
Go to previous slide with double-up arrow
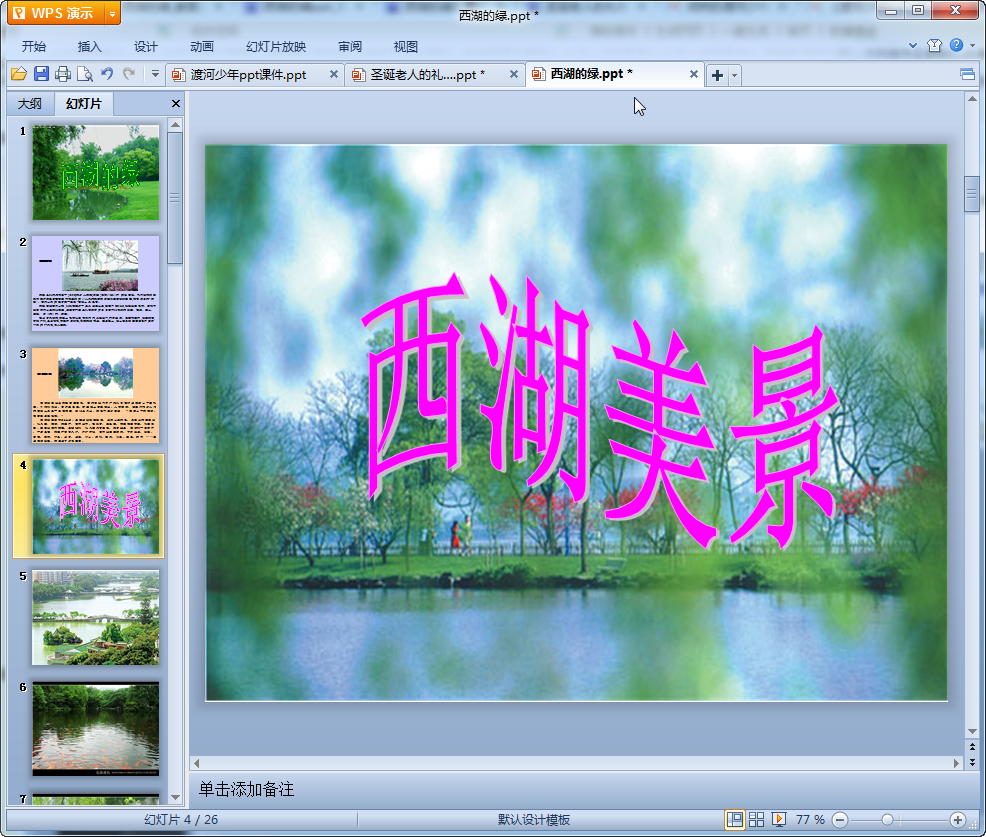point(972,746)
